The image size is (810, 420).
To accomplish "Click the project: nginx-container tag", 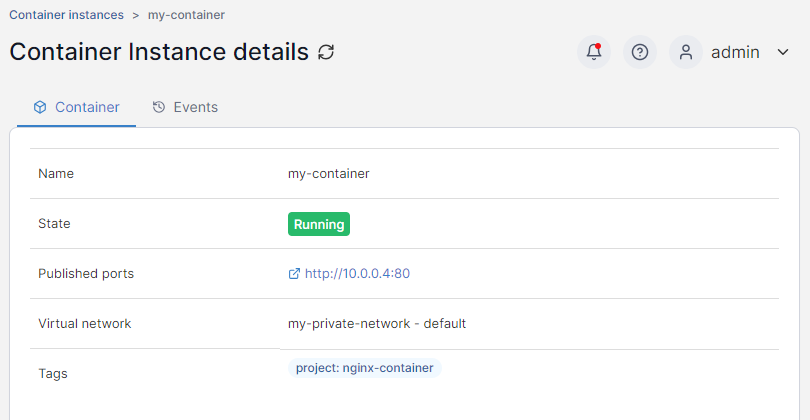I will pyautogui.click(x=364, y=368).
